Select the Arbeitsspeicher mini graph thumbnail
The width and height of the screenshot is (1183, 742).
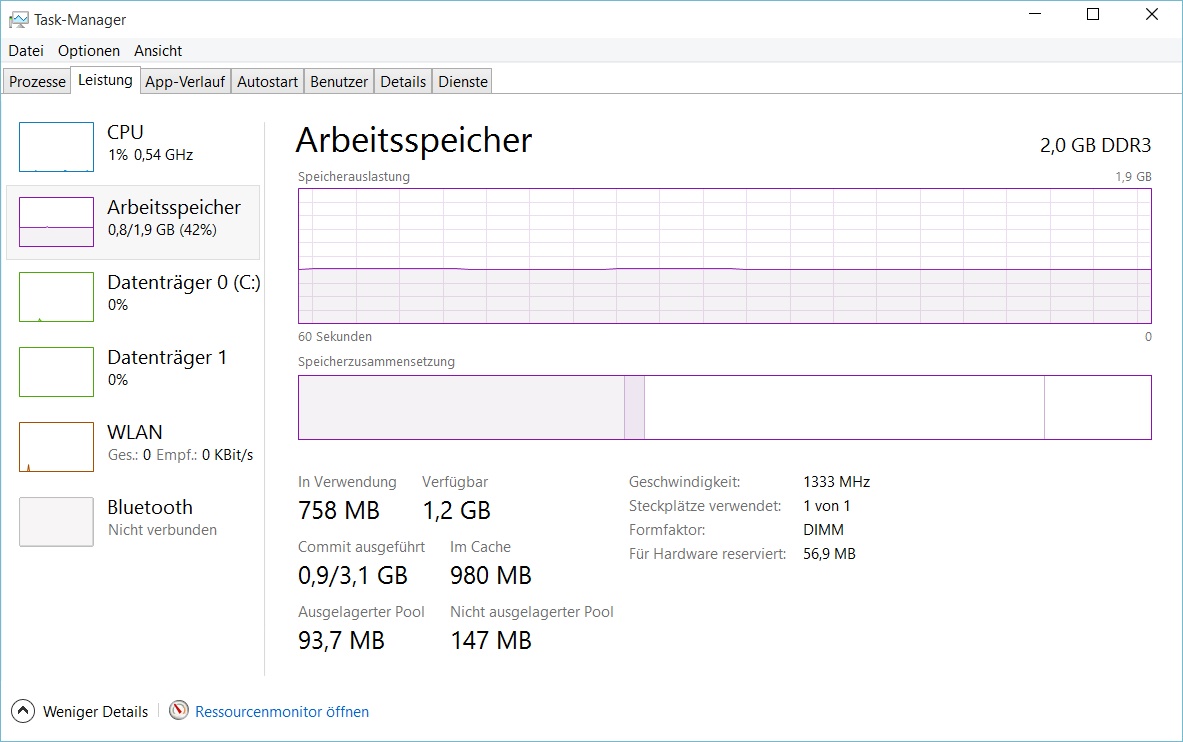(x=56, y=222)
